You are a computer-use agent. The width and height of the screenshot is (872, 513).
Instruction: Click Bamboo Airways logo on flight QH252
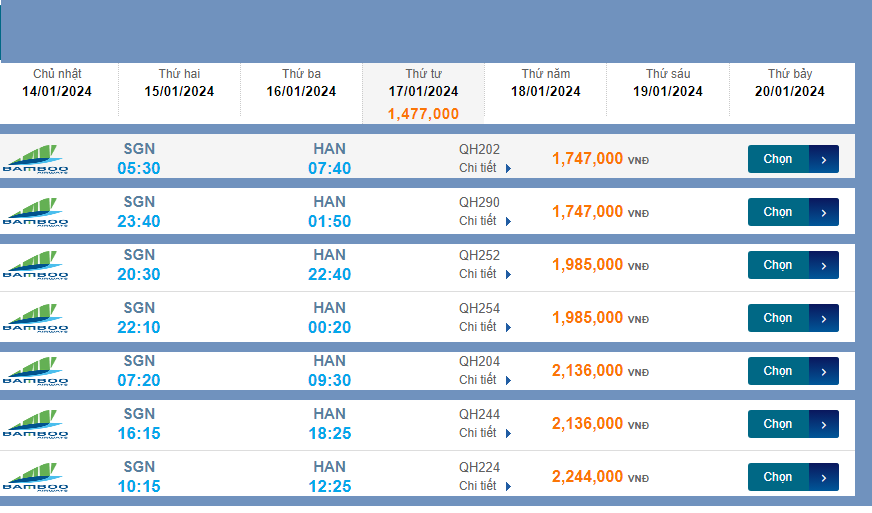[x=35, y=265]
